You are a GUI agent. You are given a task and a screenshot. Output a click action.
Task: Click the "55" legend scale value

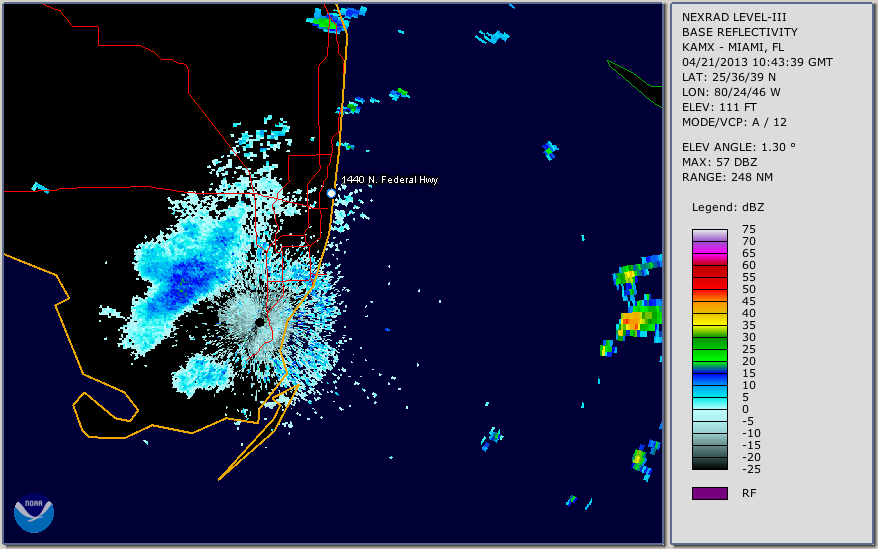coord(749,277)
